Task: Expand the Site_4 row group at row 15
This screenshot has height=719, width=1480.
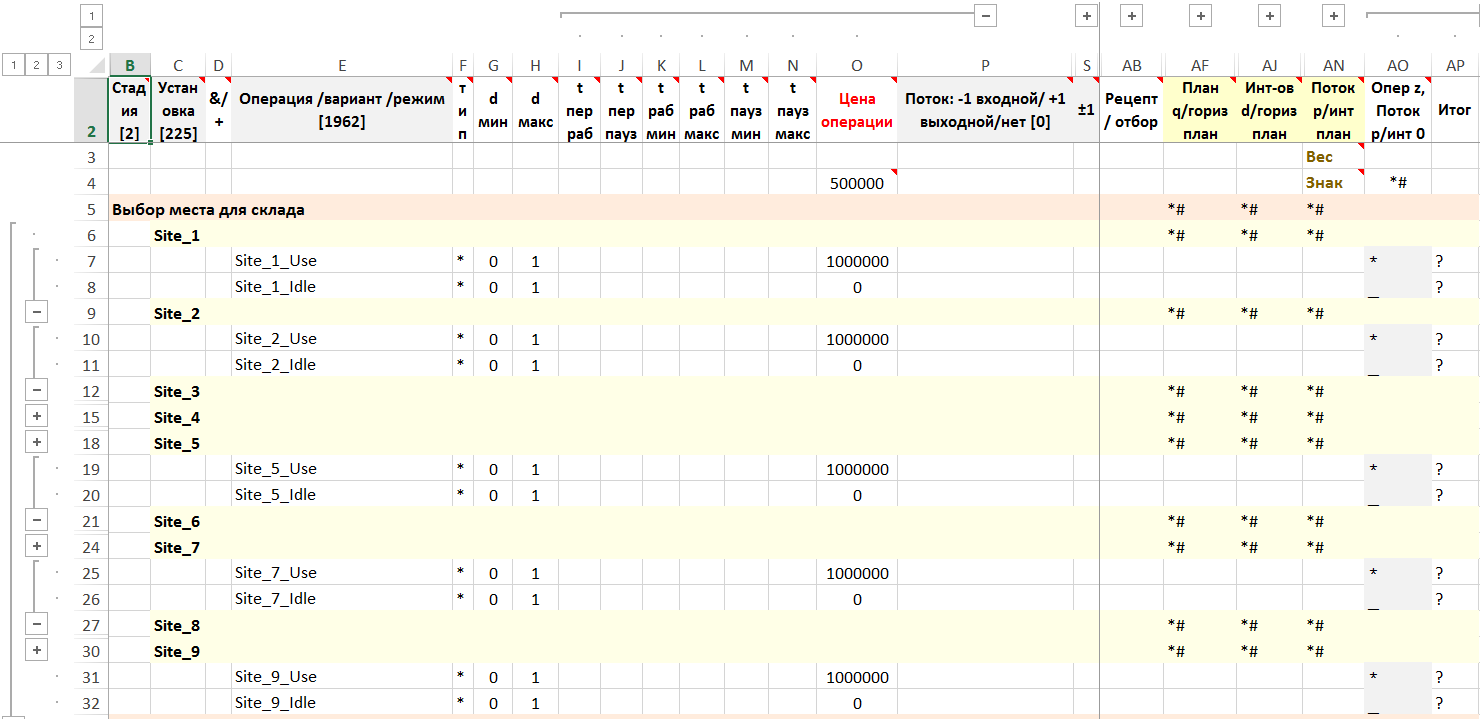Action: 37,417
